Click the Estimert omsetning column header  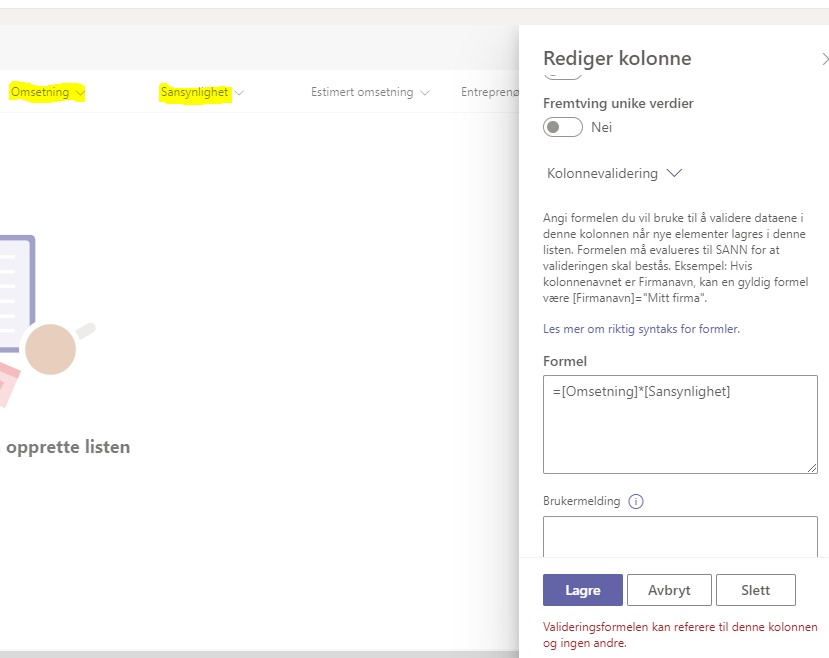[362, 92]
